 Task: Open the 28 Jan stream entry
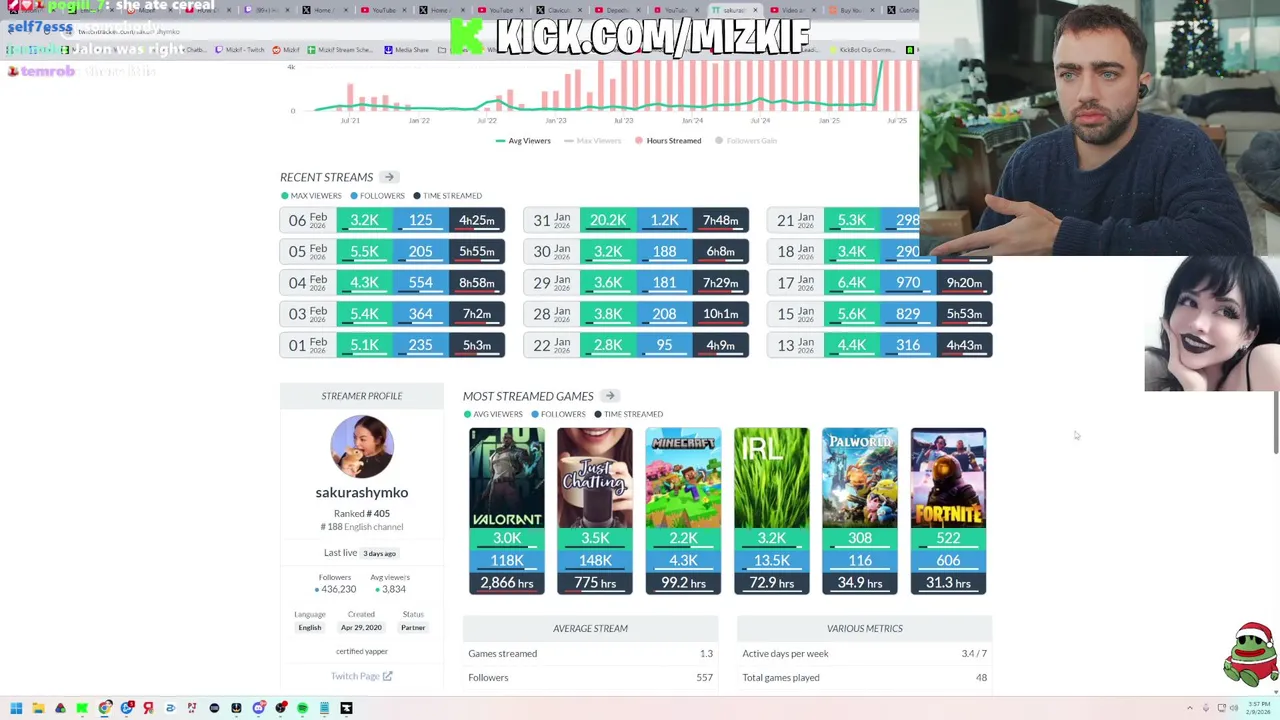[636, 314]
